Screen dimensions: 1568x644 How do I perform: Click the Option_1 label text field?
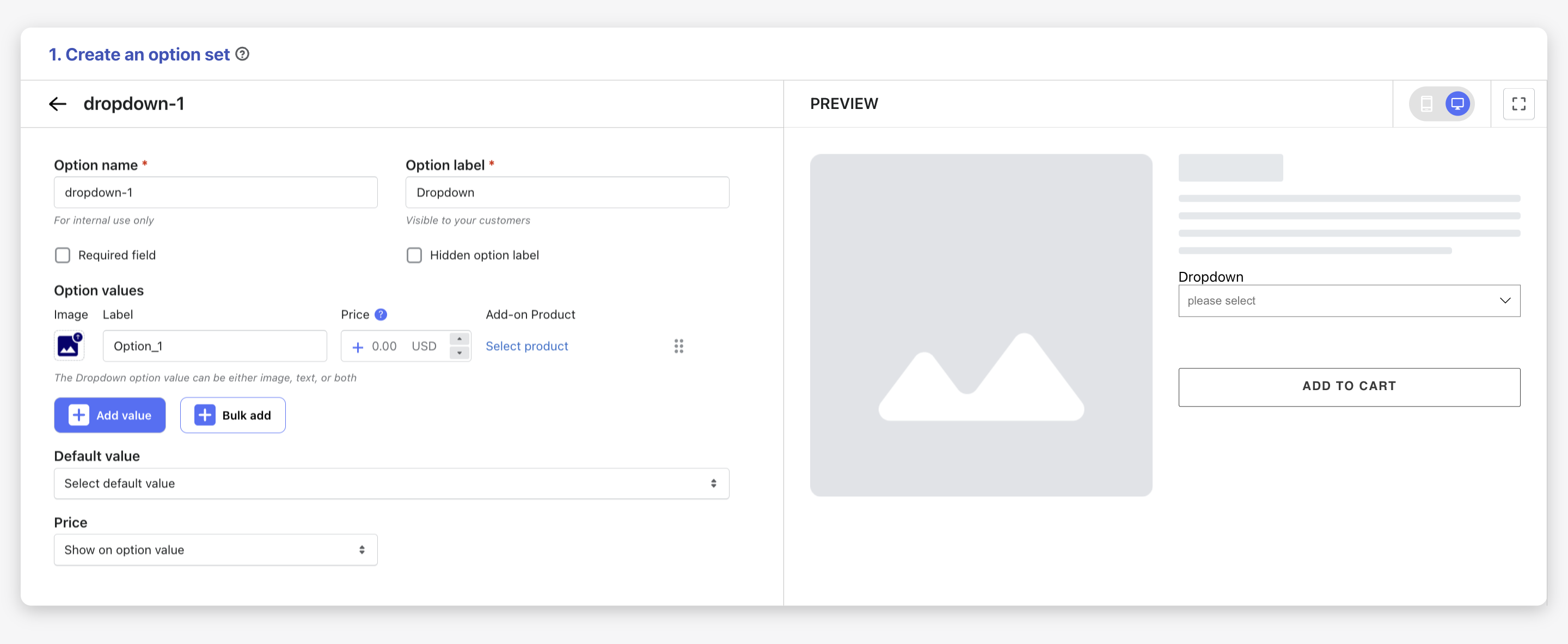tap(213, 346)
